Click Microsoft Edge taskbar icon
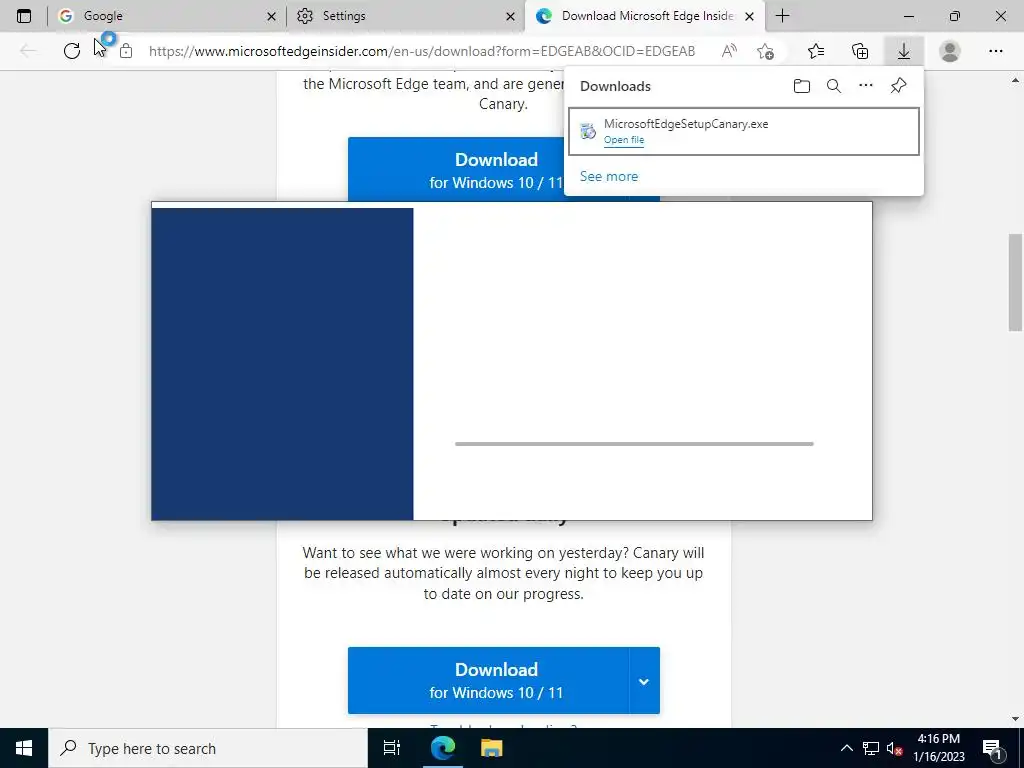1024x768 pixels. point(442,748)
